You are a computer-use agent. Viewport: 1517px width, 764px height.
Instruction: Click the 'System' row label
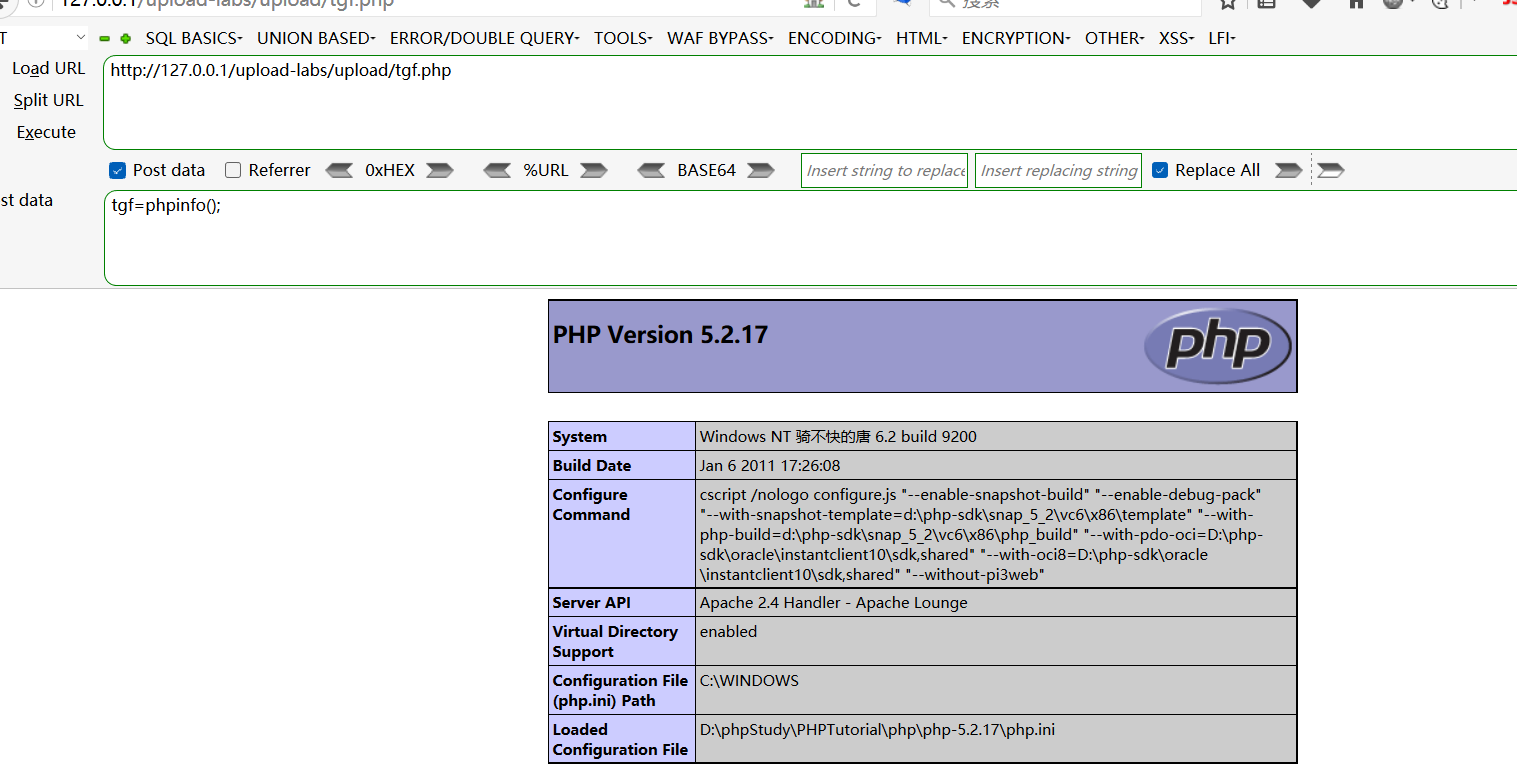pos(580,436)
